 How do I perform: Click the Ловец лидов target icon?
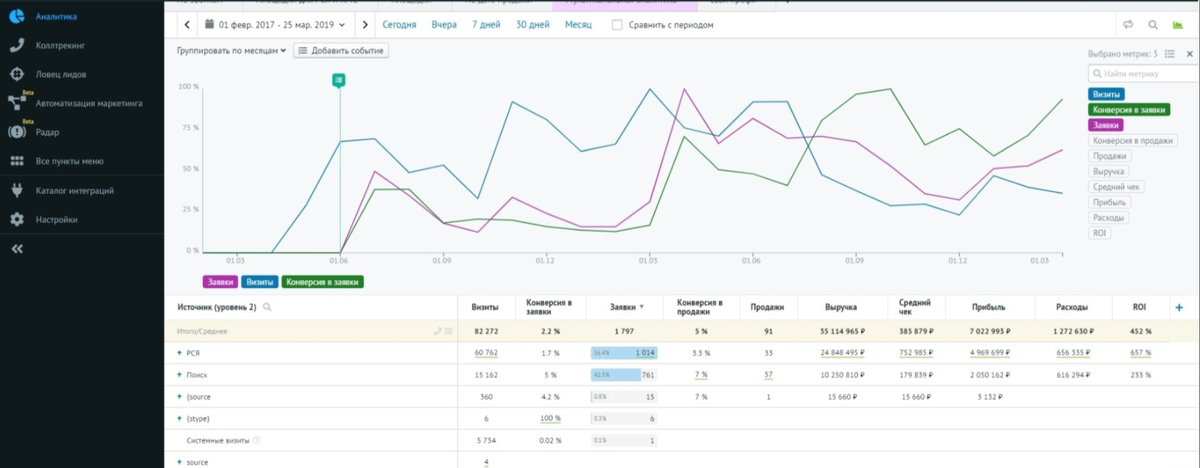pos(16,74)
